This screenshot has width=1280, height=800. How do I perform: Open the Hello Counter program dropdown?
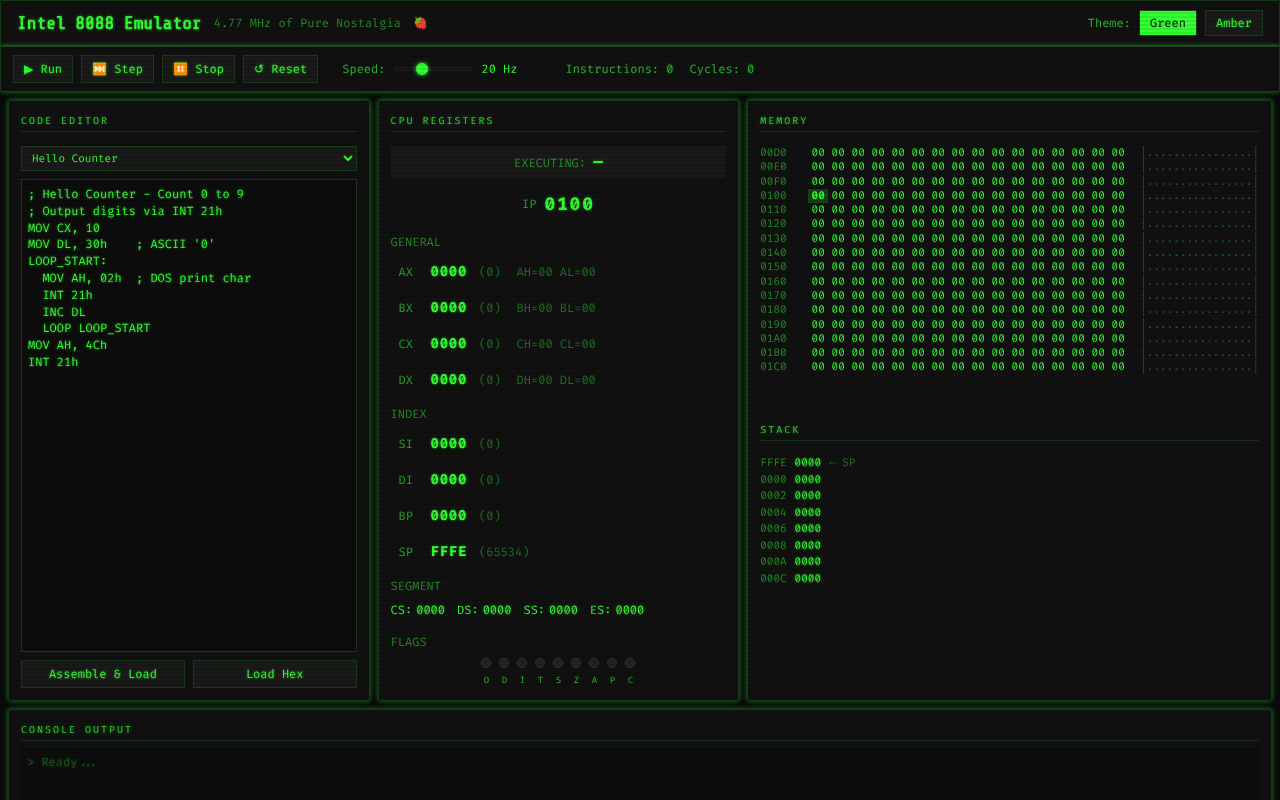[x=189, y=158]
